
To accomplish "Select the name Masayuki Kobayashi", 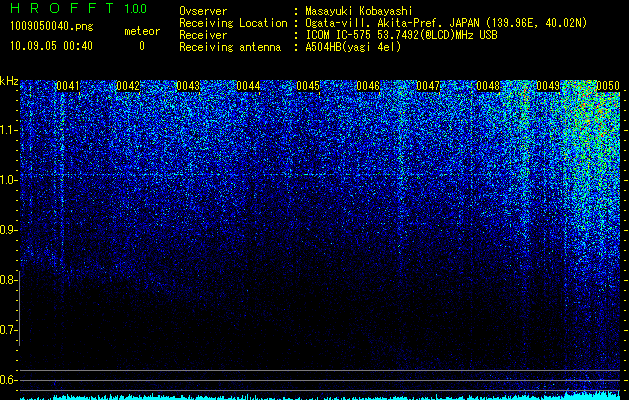I will [359, 11].
